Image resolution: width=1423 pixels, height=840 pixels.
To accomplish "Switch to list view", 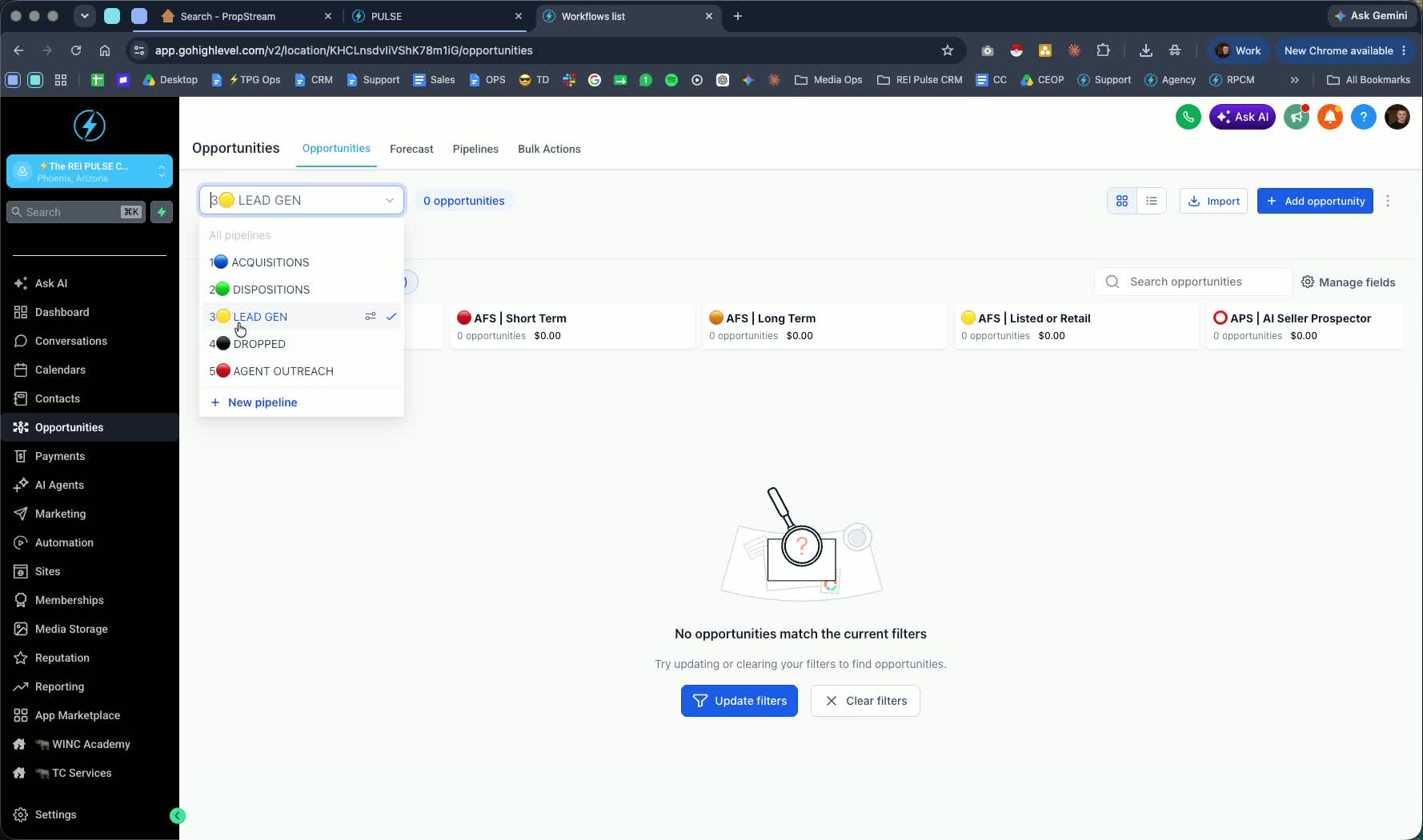I will pos(1152,201).
